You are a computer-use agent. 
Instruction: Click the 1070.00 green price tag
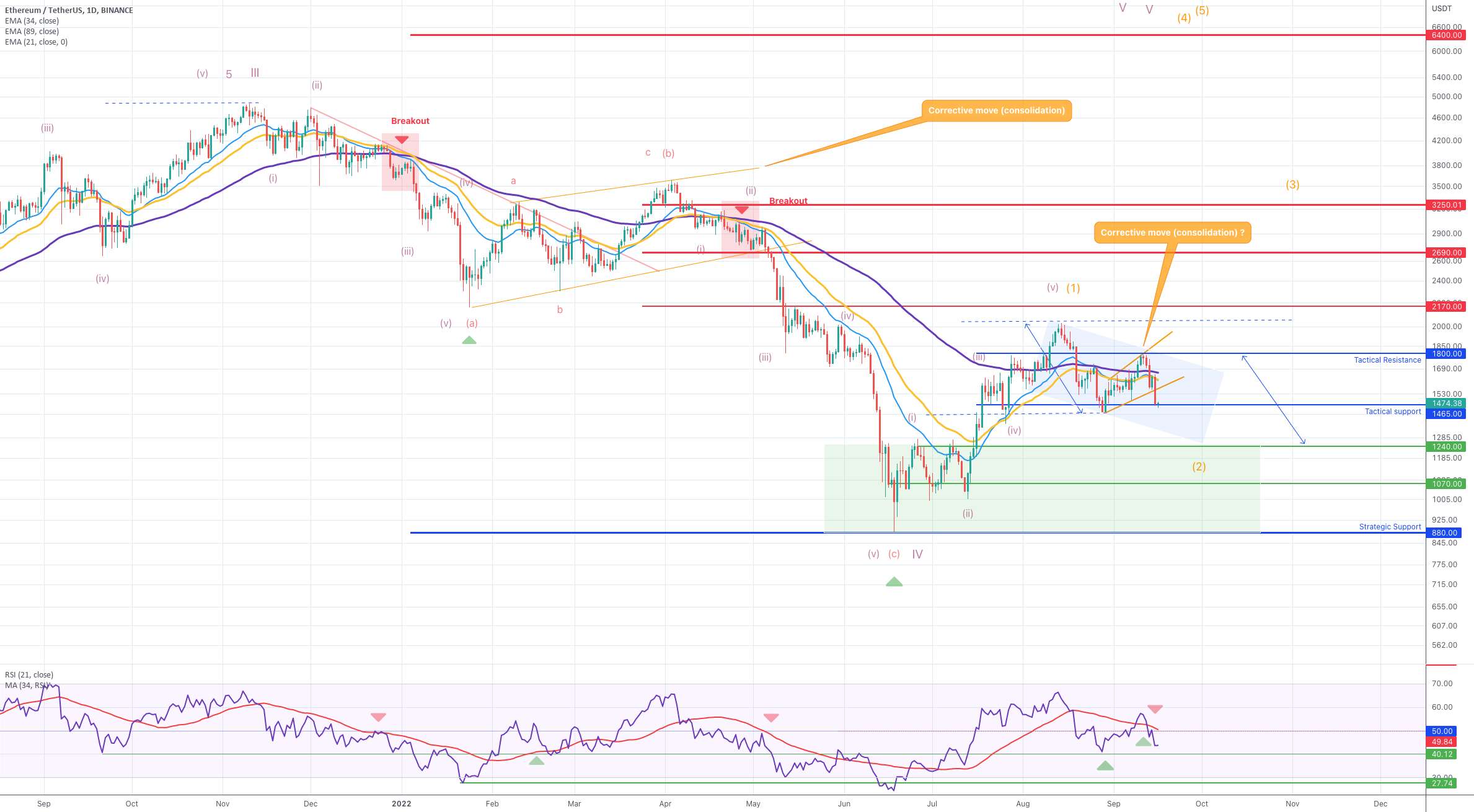click(1447, 484)
